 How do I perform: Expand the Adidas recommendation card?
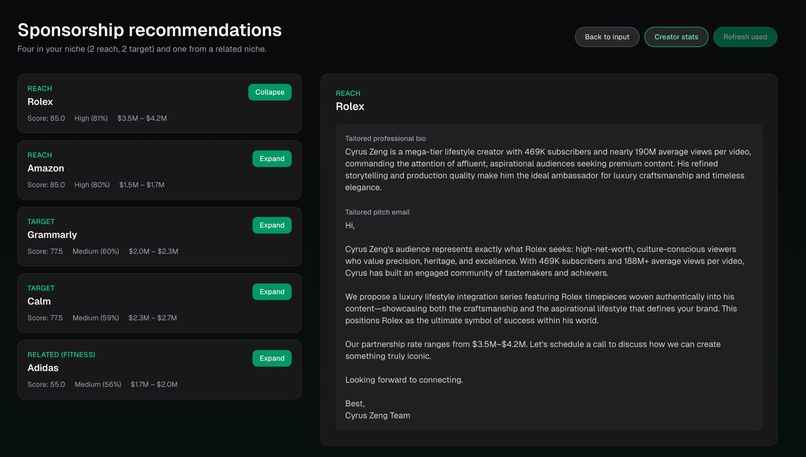tap(272, 358)
